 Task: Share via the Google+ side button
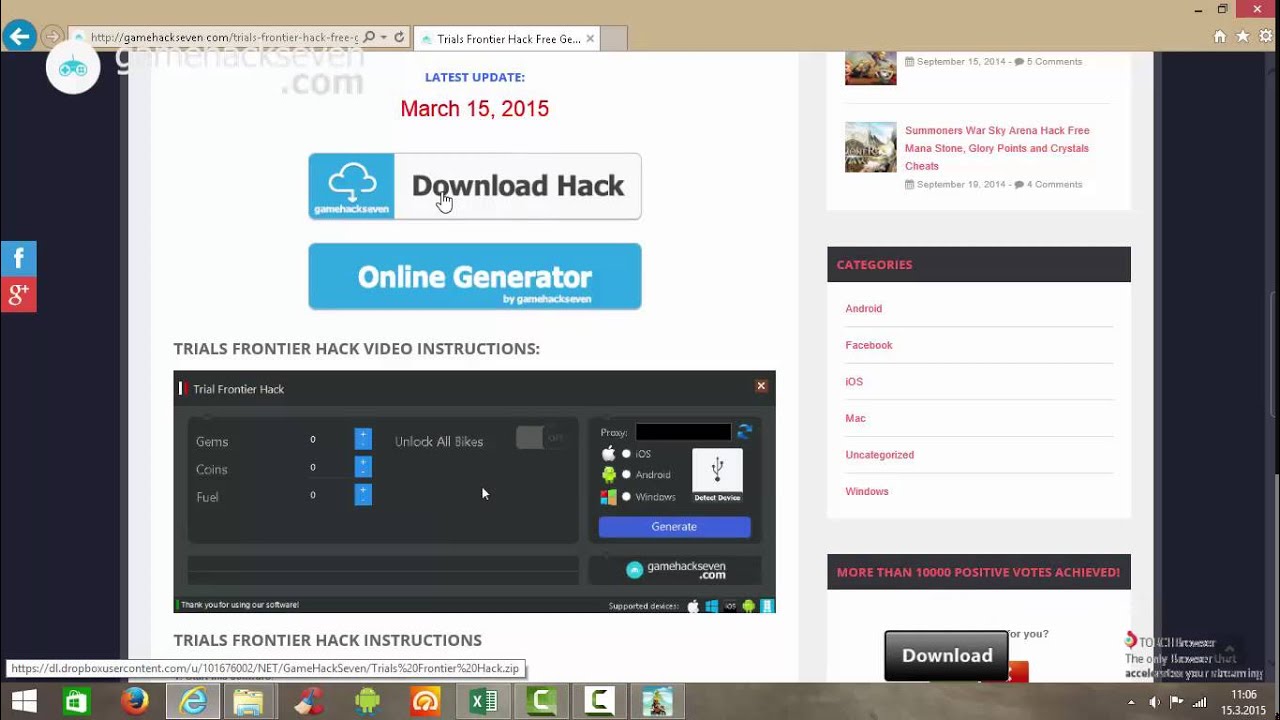click(x=18, y=294)
